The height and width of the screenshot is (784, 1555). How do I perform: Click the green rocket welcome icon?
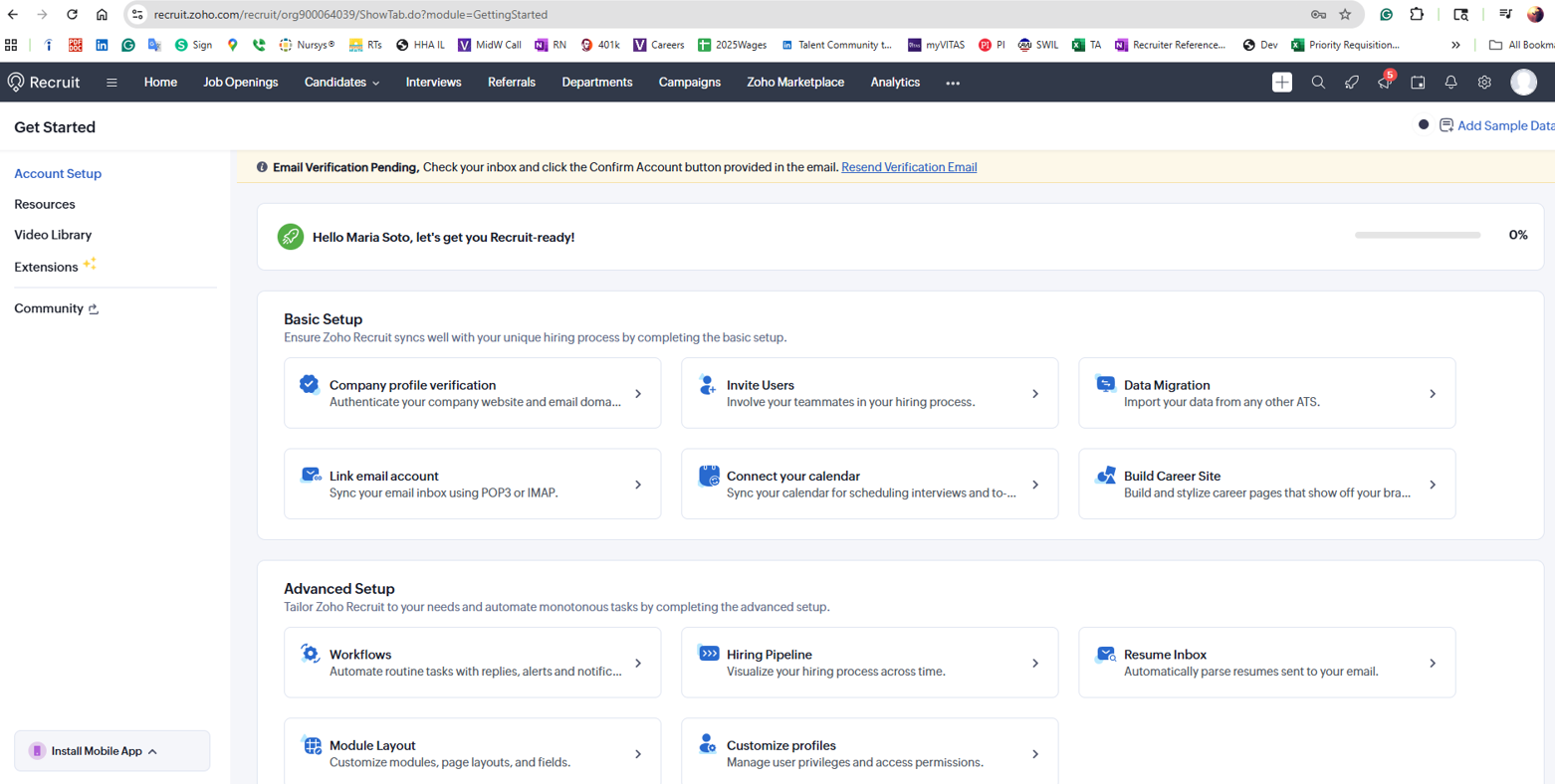(291, 237)
